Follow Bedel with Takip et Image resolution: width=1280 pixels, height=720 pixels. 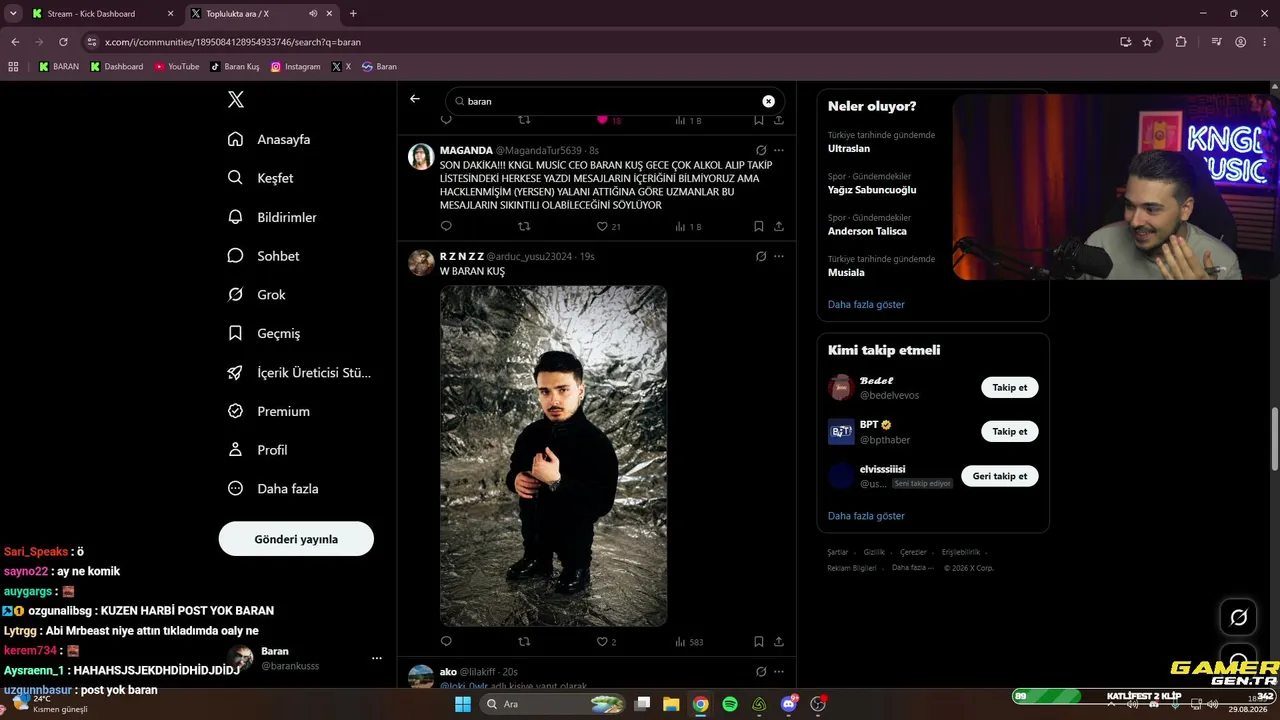point(1010,387)
